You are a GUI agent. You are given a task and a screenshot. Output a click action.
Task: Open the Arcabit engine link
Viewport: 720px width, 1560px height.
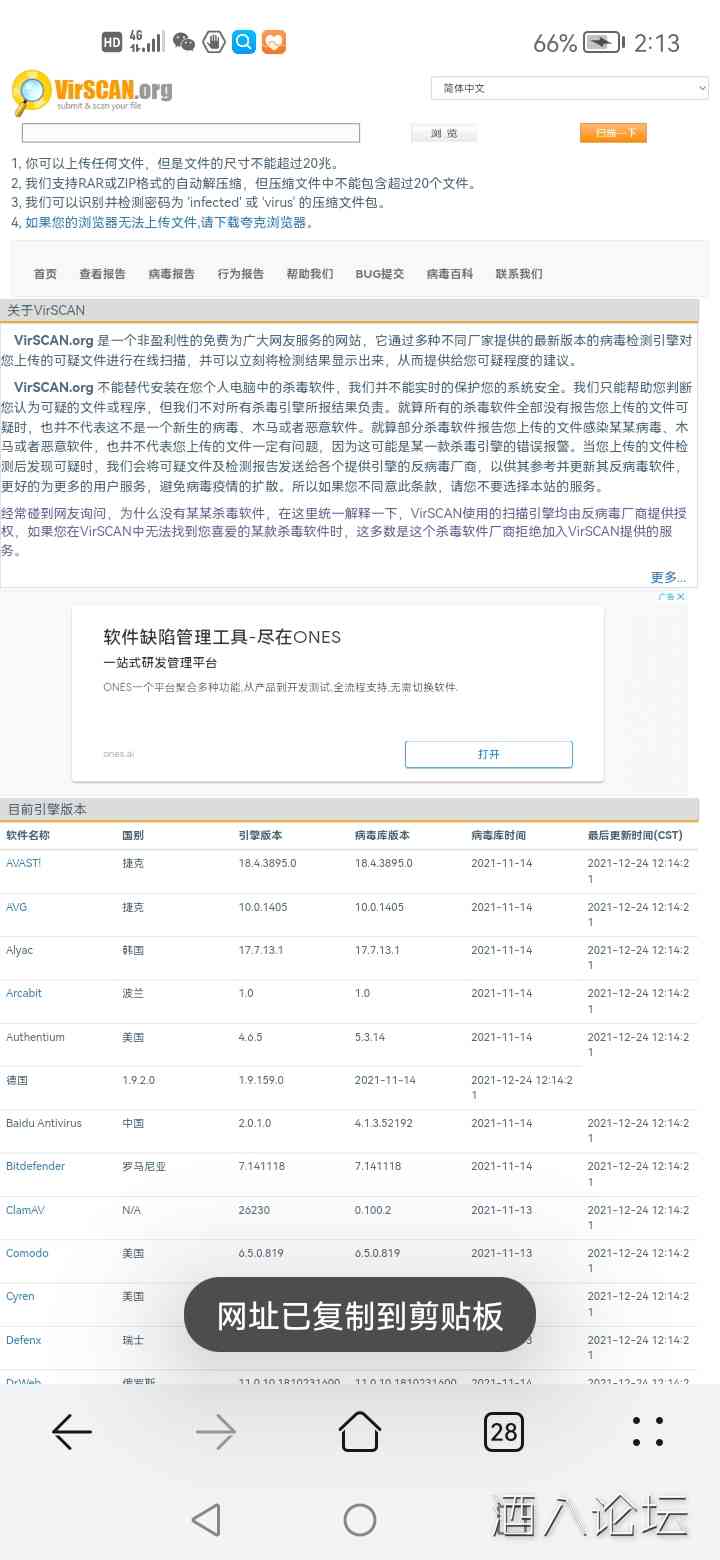pos(24,993)
